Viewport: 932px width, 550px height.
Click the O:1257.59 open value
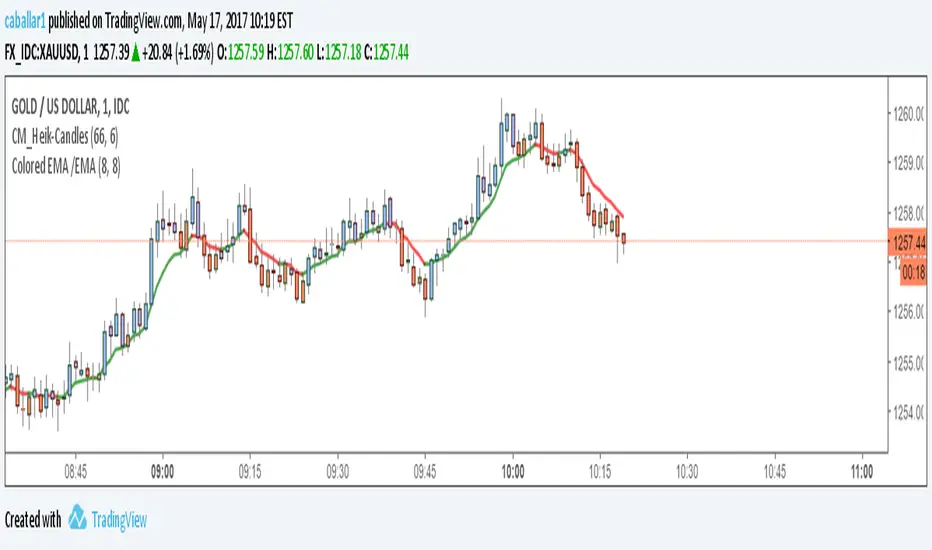(240, 52)
